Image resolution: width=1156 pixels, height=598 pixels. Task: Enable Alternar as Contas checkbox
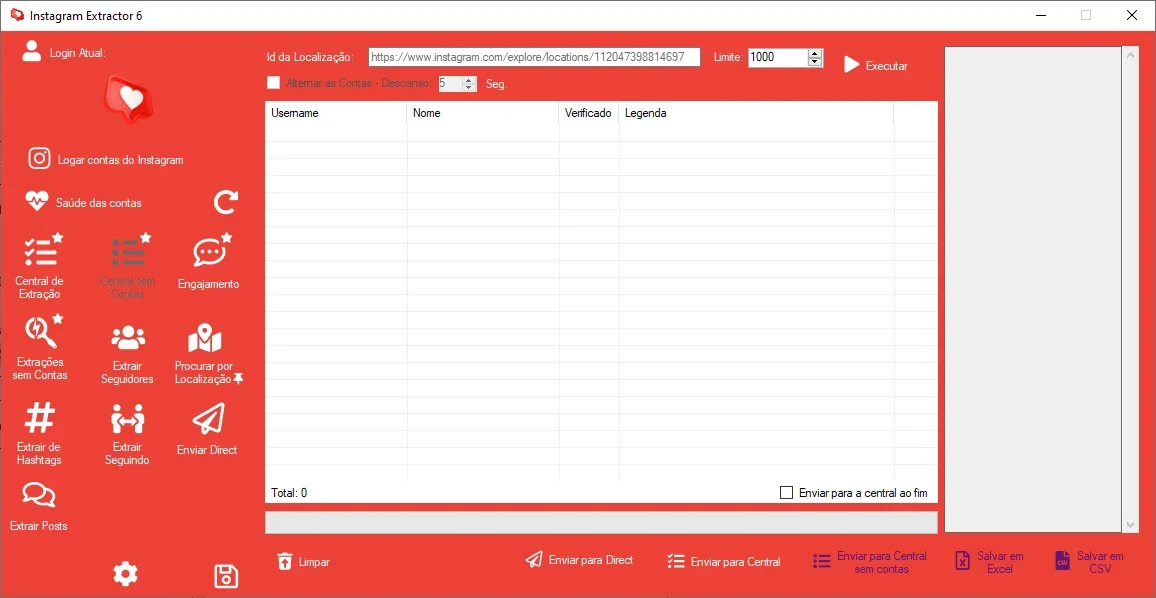[x=274, y=83]
